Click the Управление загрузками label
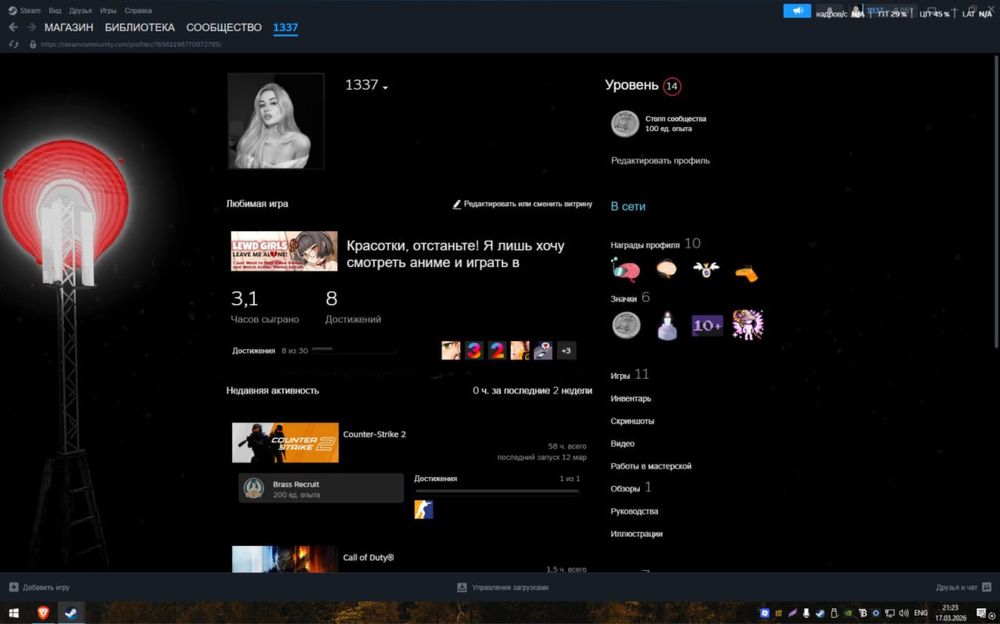The height and width of the screenshot is (624, 1000). tap(510, 587)
